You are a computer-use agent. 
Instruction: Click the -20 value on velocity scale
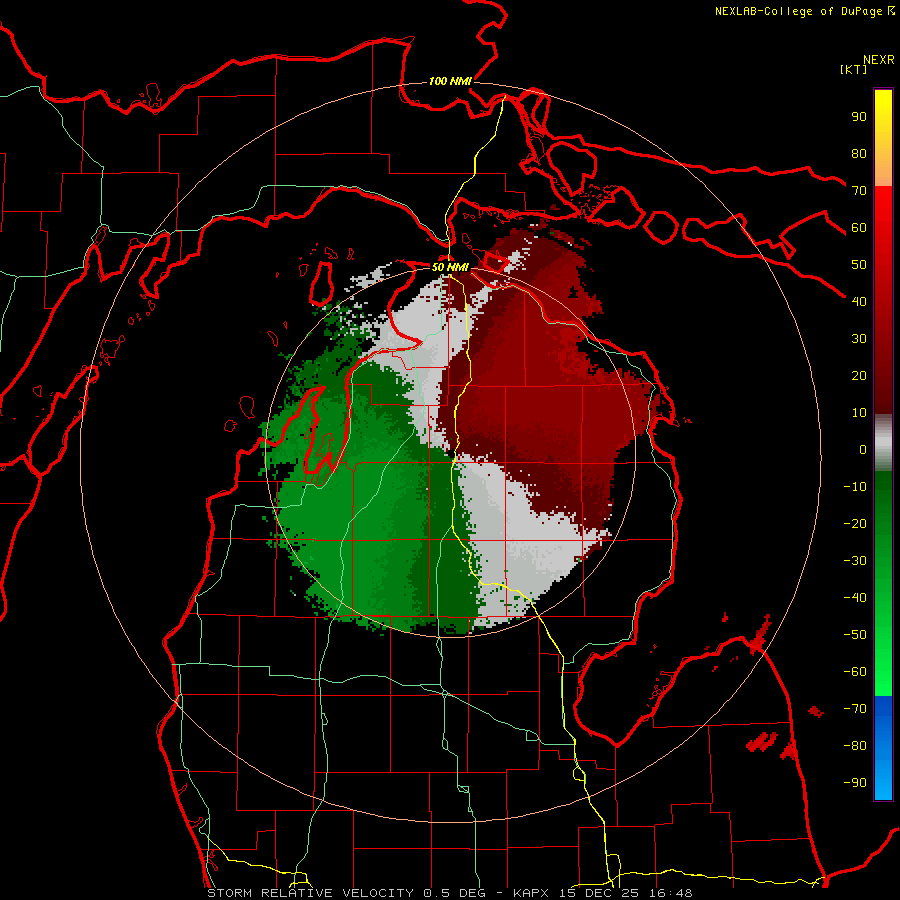click(855, 523)
